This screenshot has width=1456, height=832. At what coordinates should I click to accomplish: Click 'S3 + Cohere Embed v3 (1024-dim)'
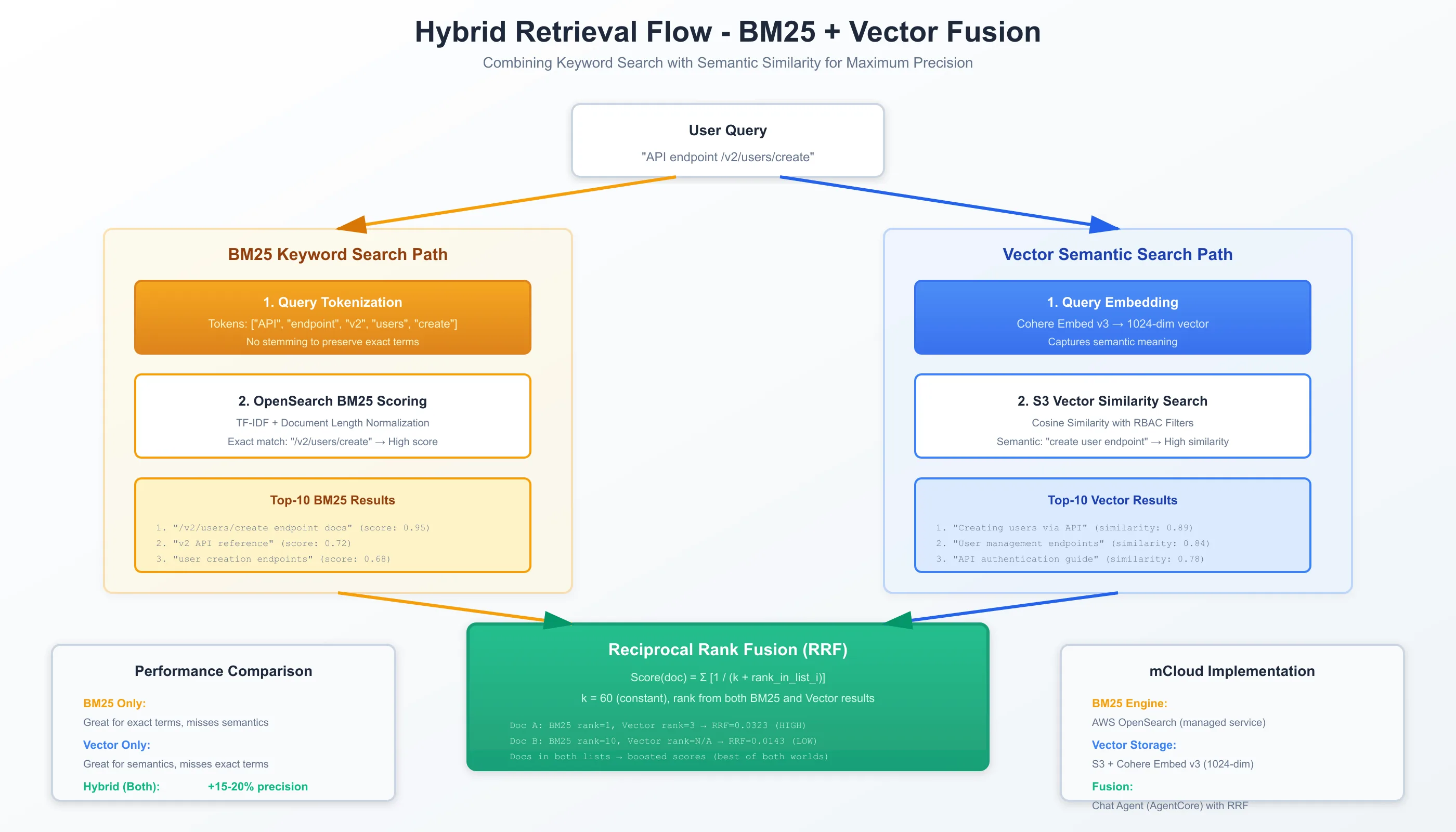[1173, 764]
